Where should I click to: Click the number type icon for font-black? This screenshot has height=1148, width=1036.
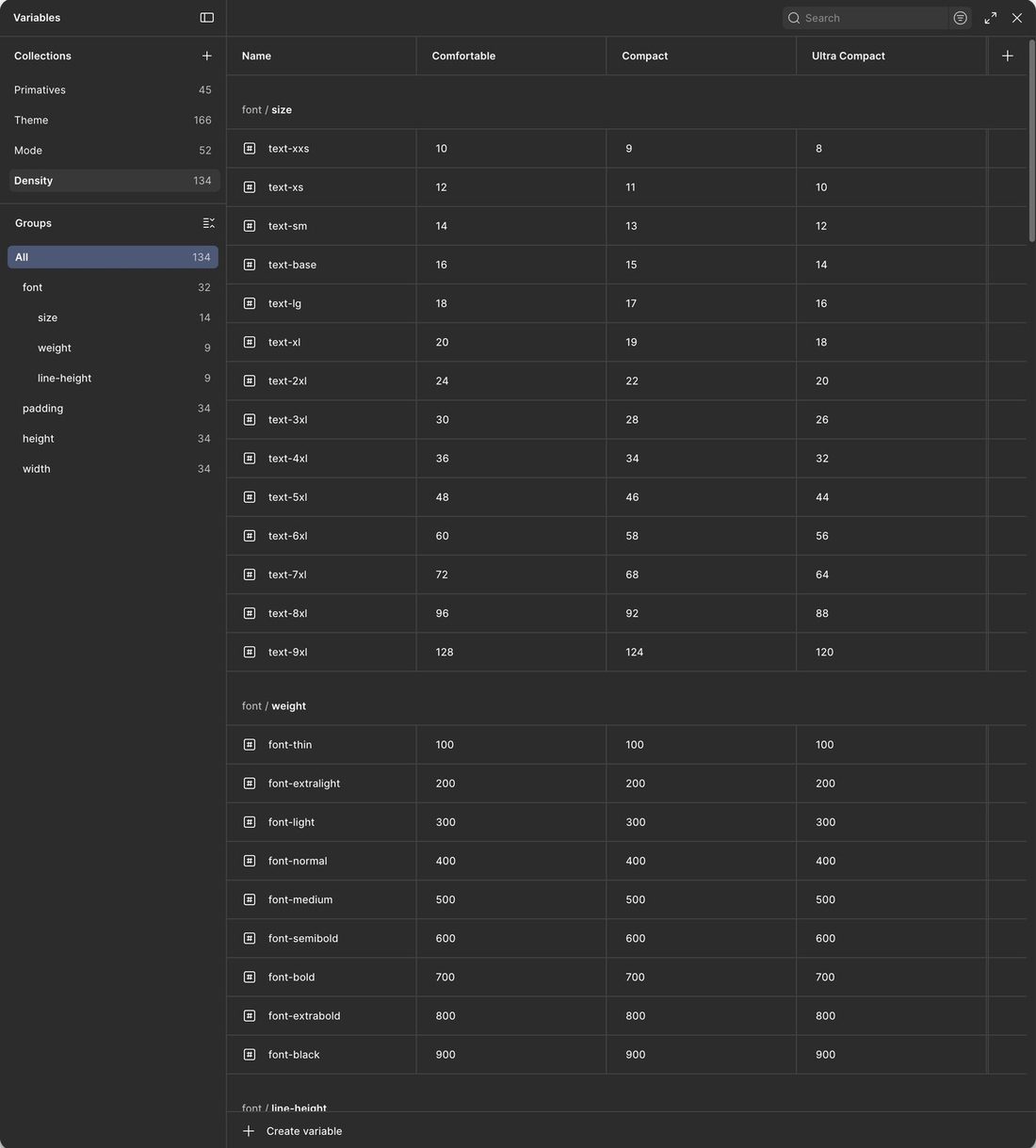click(x=250, y=1055)
